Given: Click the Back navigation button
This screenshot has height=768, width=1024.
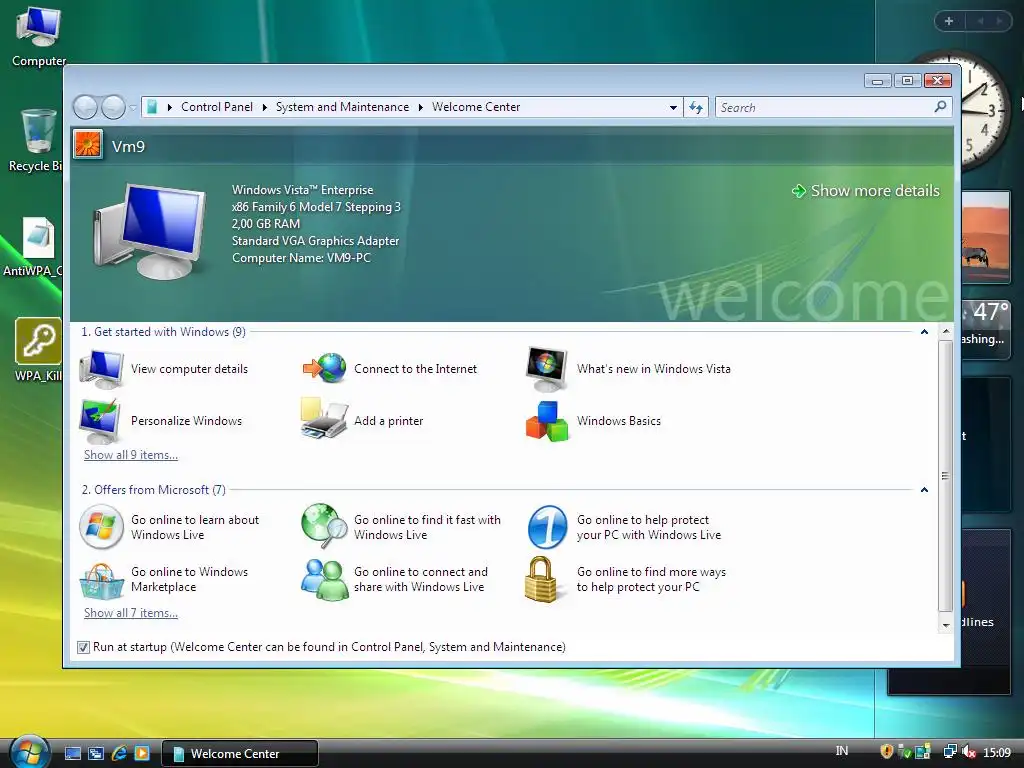Looking at the screenshot, I should click(x=85, y=107).
